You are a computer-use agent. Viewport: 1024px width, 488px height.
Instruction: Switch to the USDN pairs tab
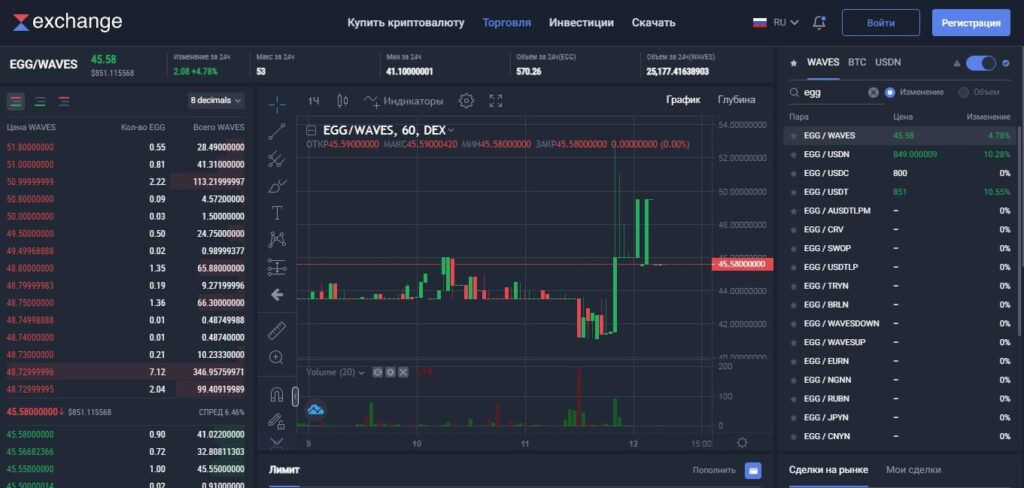[x=888, y=62]
